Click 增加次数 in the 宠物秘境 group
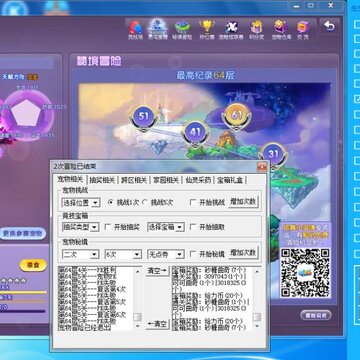Viewport: 360px width, 360px height. 243,253
